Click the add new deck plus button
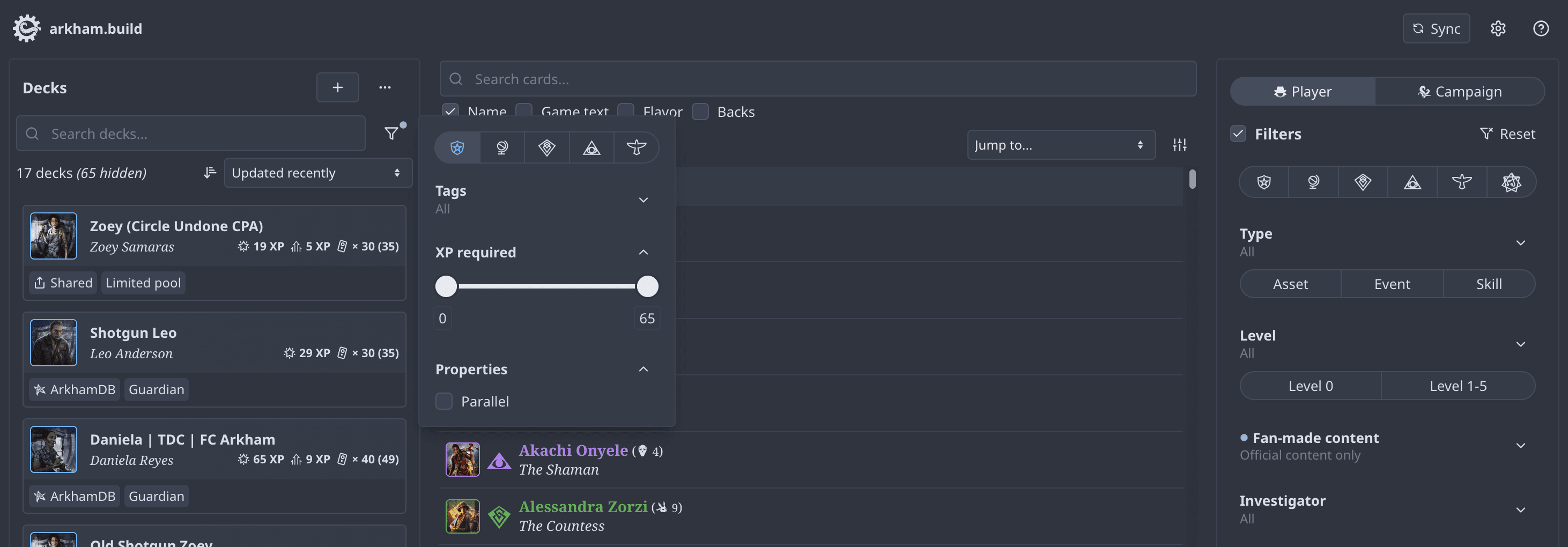Image resolution: width=1568 pixels, height=547 pixels. 337,87
